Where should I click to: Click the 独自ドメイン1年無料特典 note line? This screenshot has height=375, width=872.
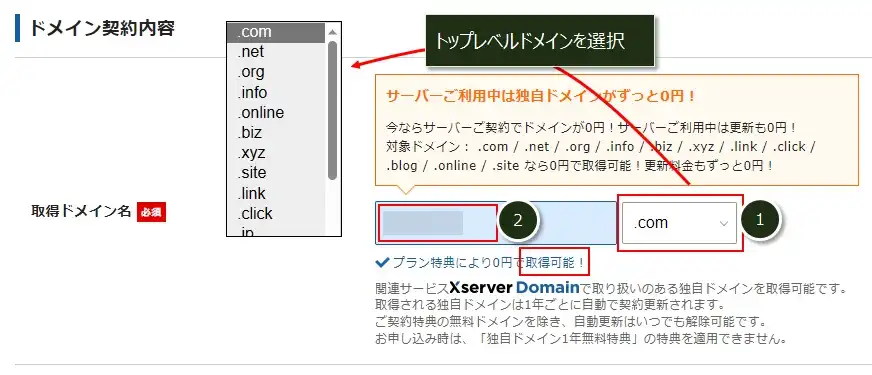pyautogui.click(x=581, y=339)
